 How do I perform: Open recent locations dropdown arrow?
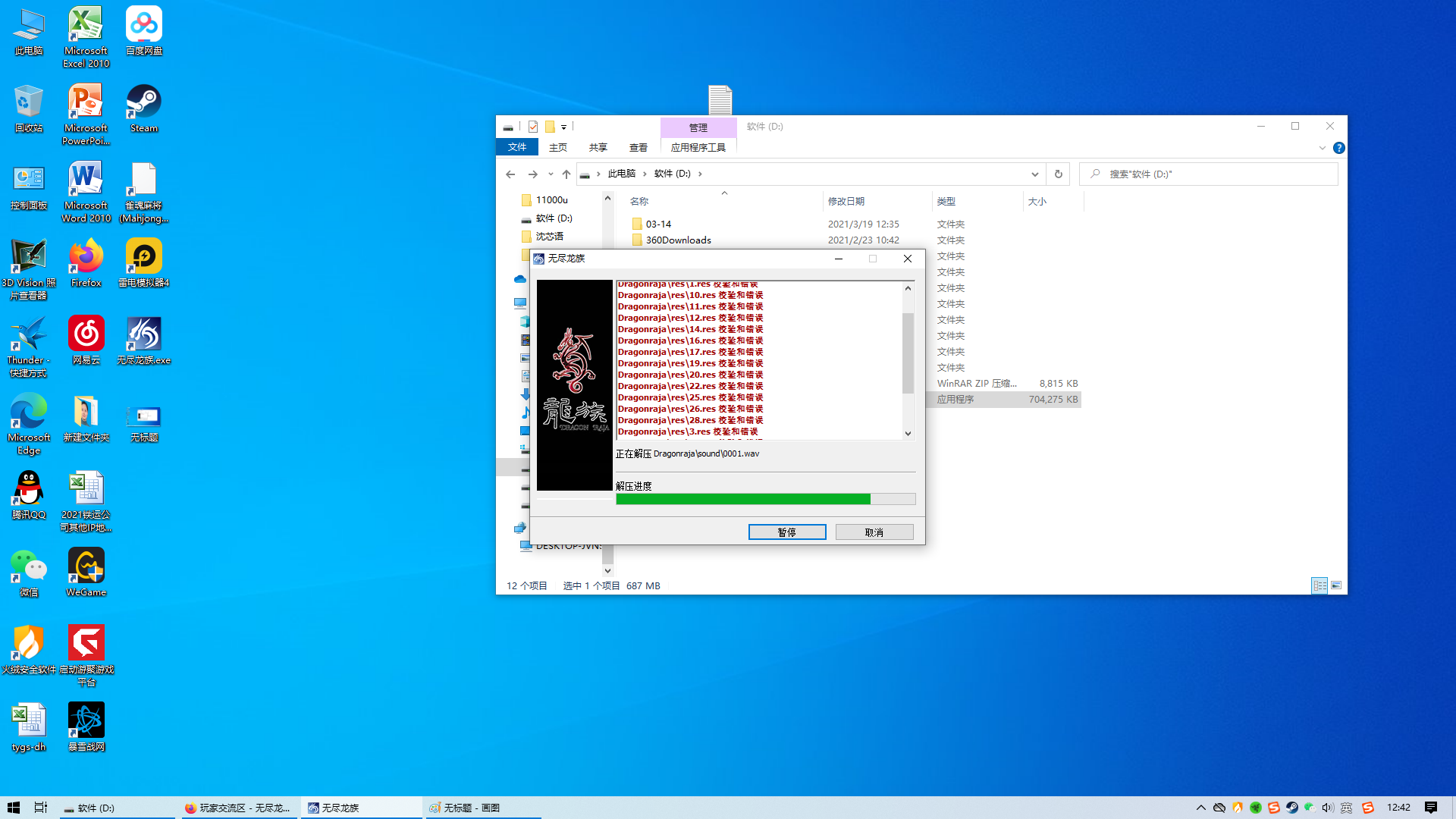(551, 174)
